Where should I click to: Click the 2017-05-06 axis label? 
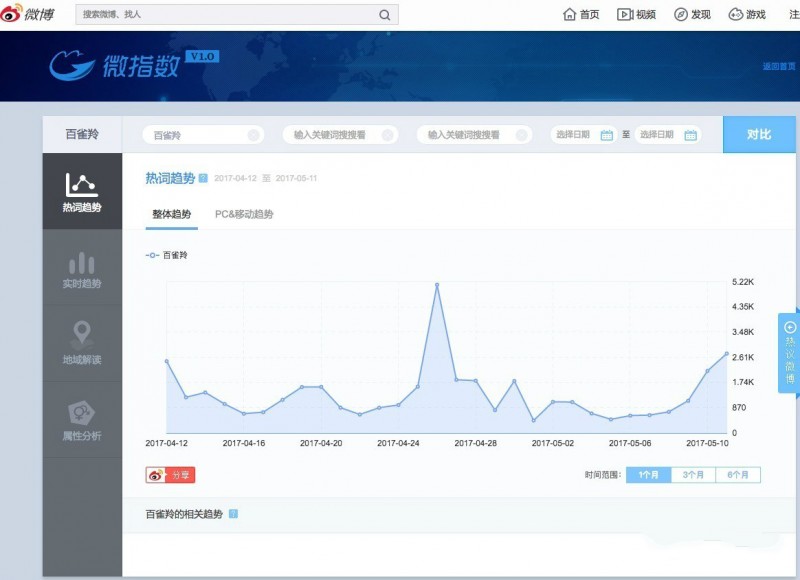(x=630, y=443)
